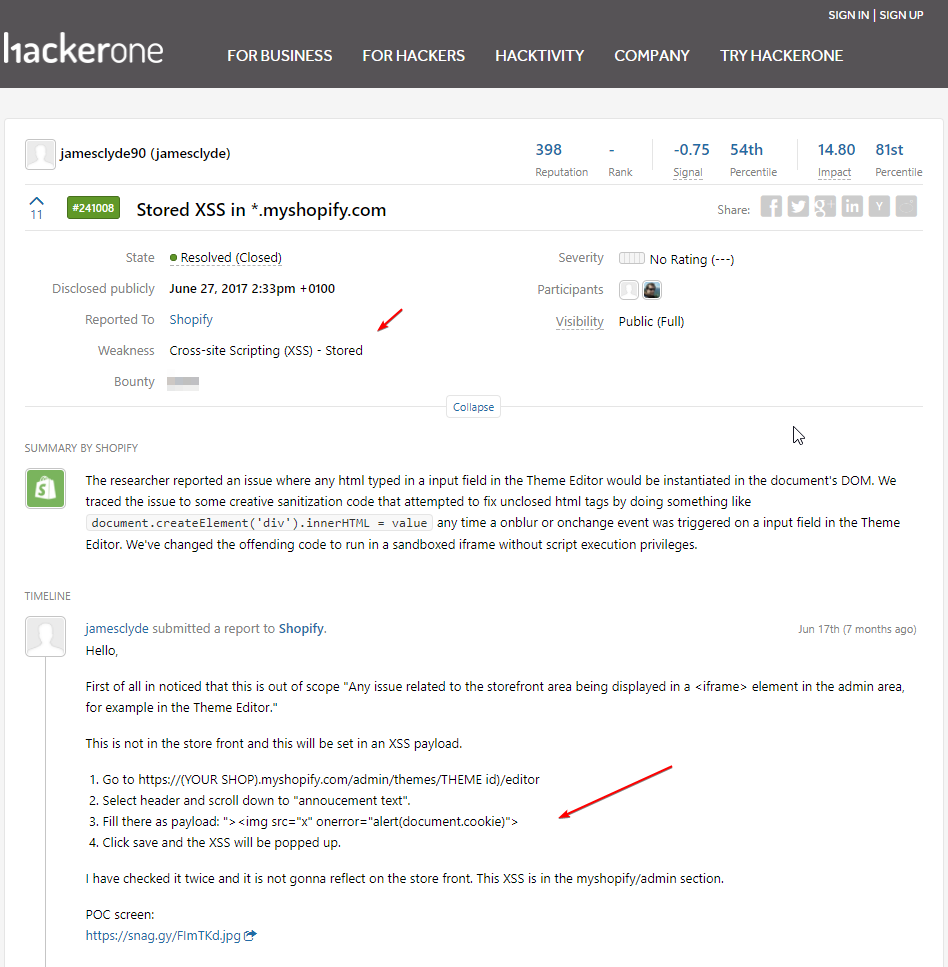Viewport: 948px width, 967px height.
Task: Click the Jun 17th timestamp
Action: coord(857,629)
